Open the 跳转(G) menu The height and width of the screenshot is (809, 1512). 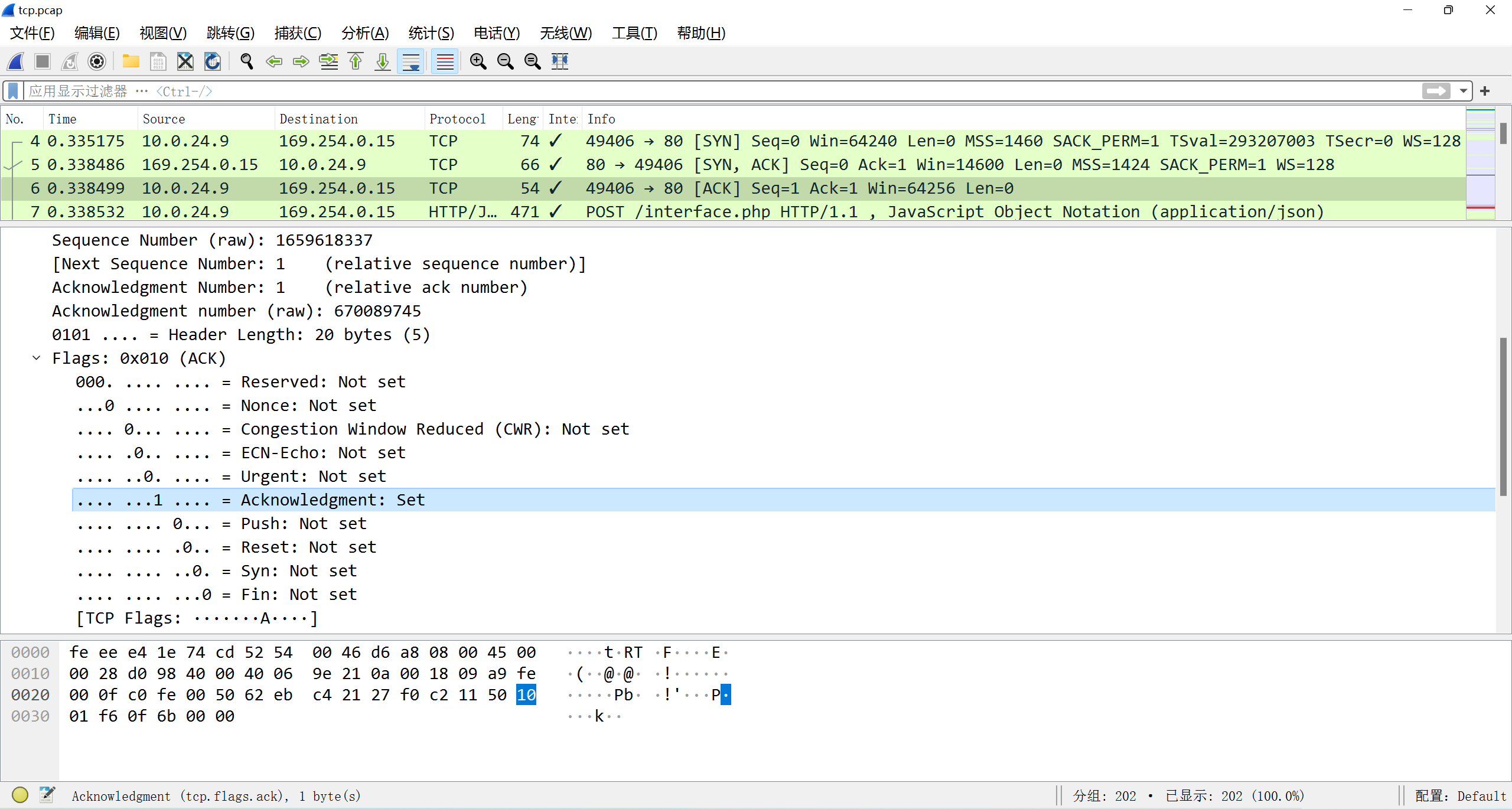pos(230,33)
